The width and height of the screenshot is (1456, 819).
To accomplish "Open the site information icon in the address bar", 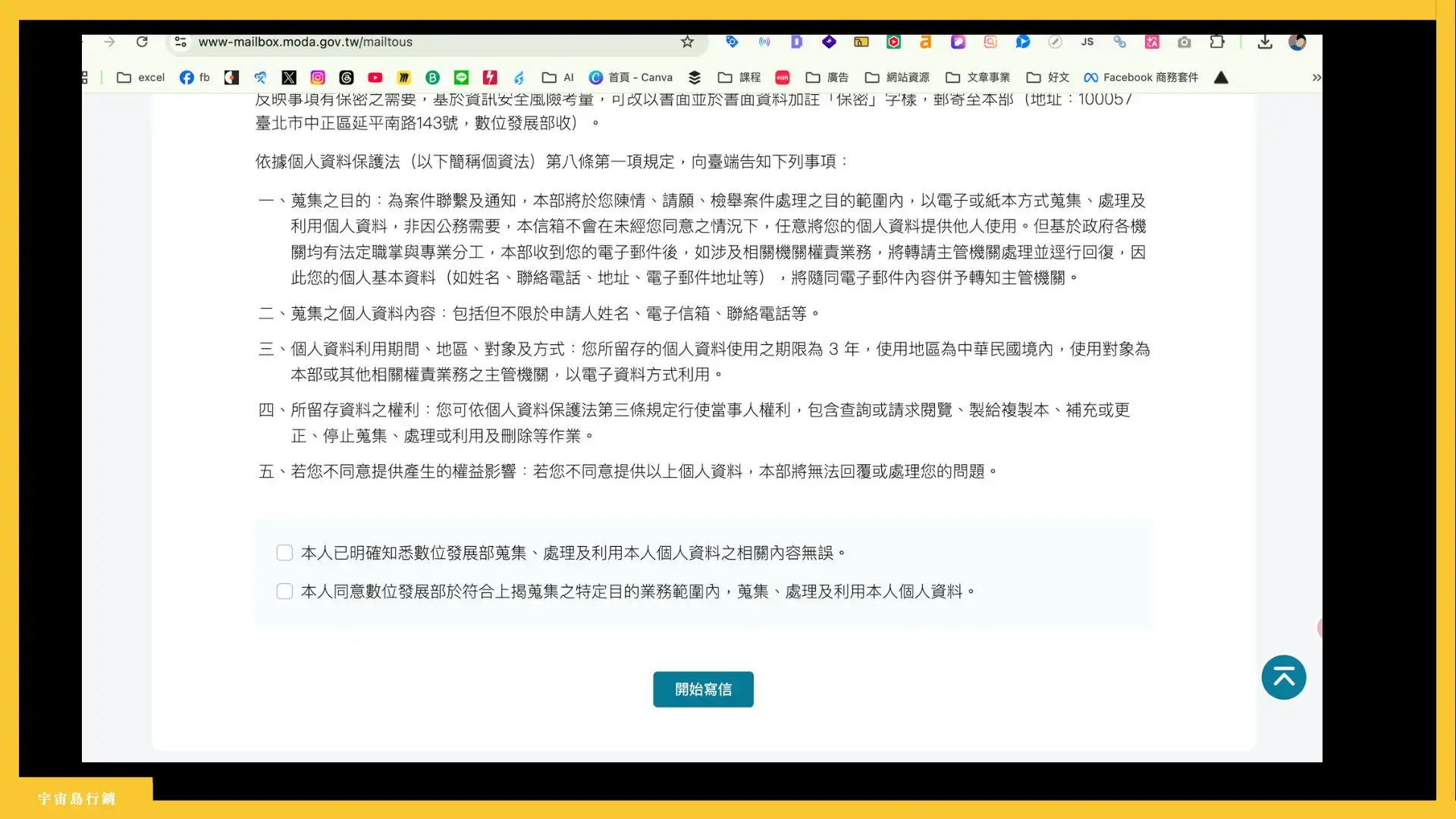I will point(180,42).
